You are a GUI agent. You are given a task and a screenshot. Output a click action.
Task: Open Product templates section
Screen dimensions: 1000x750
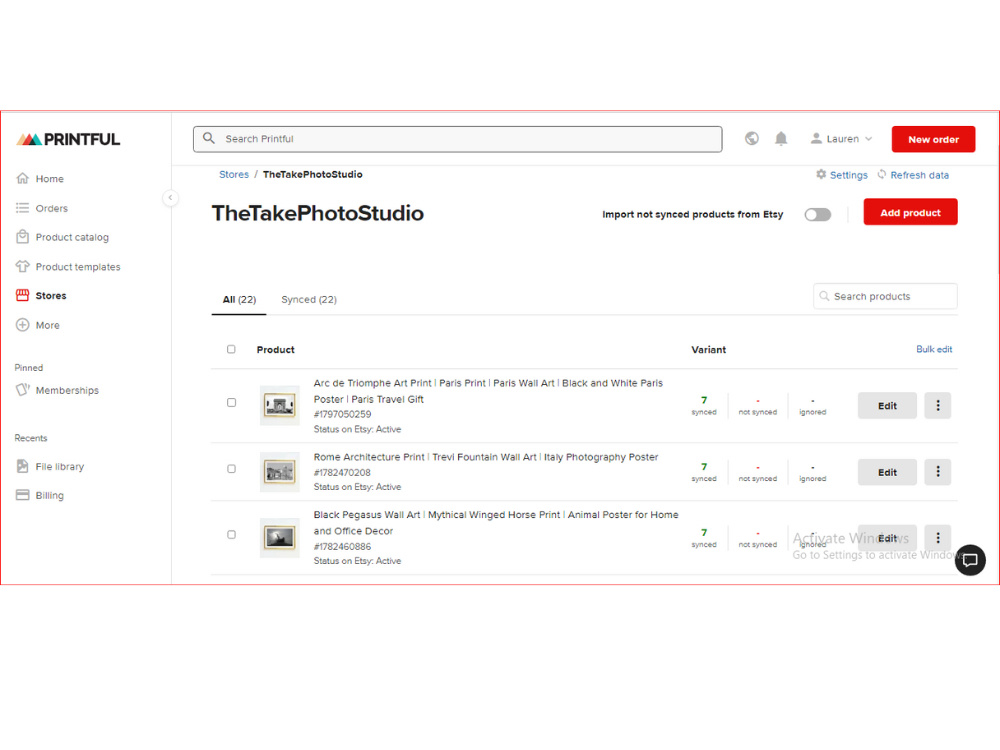(68, 267)
